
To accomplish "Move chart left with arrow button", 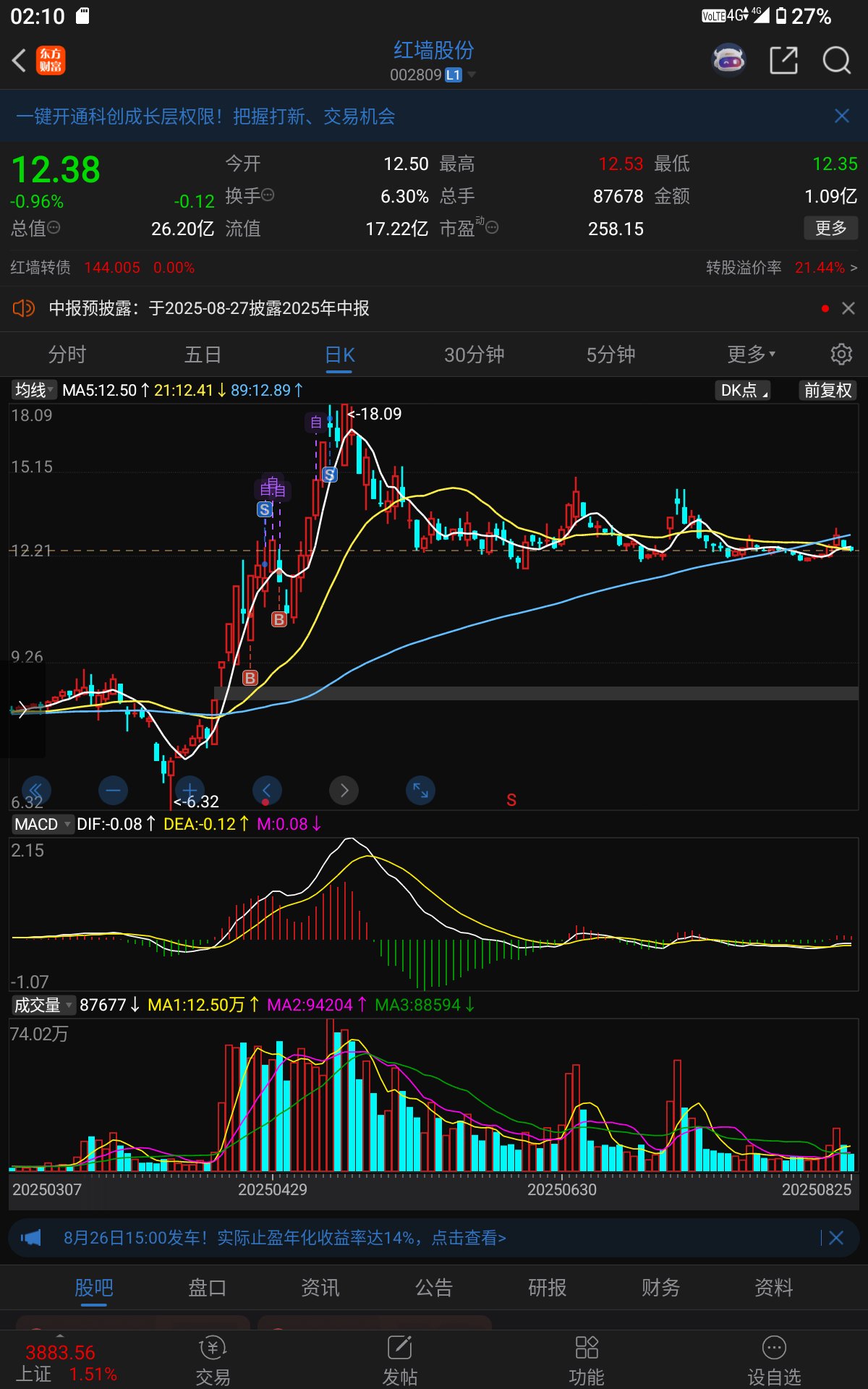I will pyautogui.click(x=266, y=790).
